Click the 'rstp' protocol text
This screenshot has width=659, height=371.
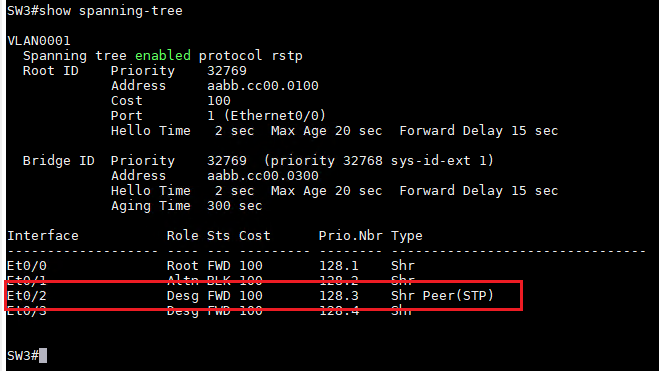(x=287, y=56)
